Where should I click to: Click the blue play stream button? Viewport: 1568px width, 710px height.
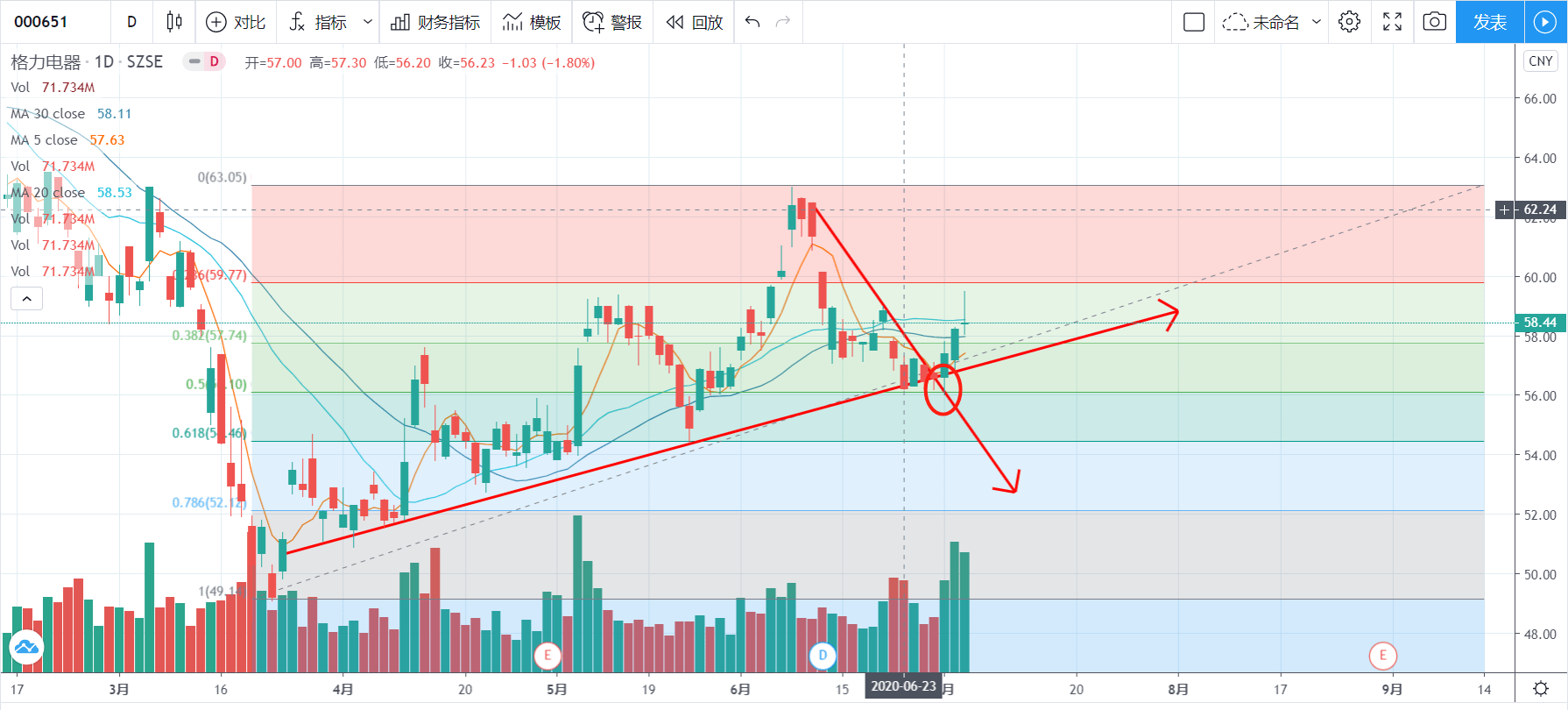[x=1545, y=22]
